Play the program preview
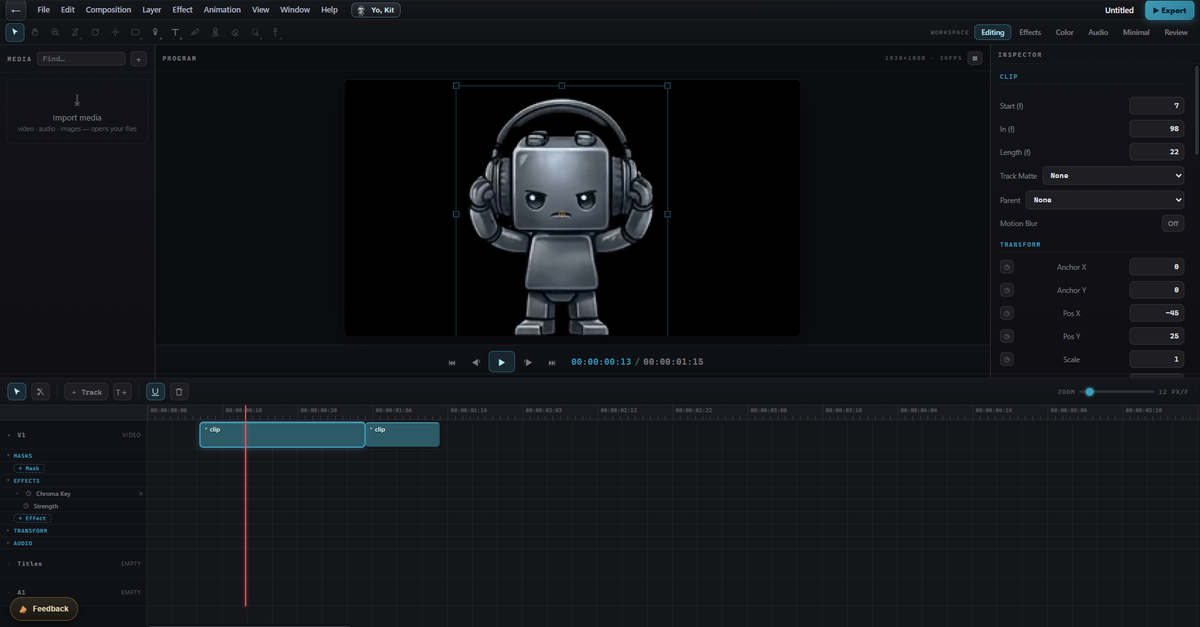The width and height of the screenshot is (1200, 627). click(501, 362)
